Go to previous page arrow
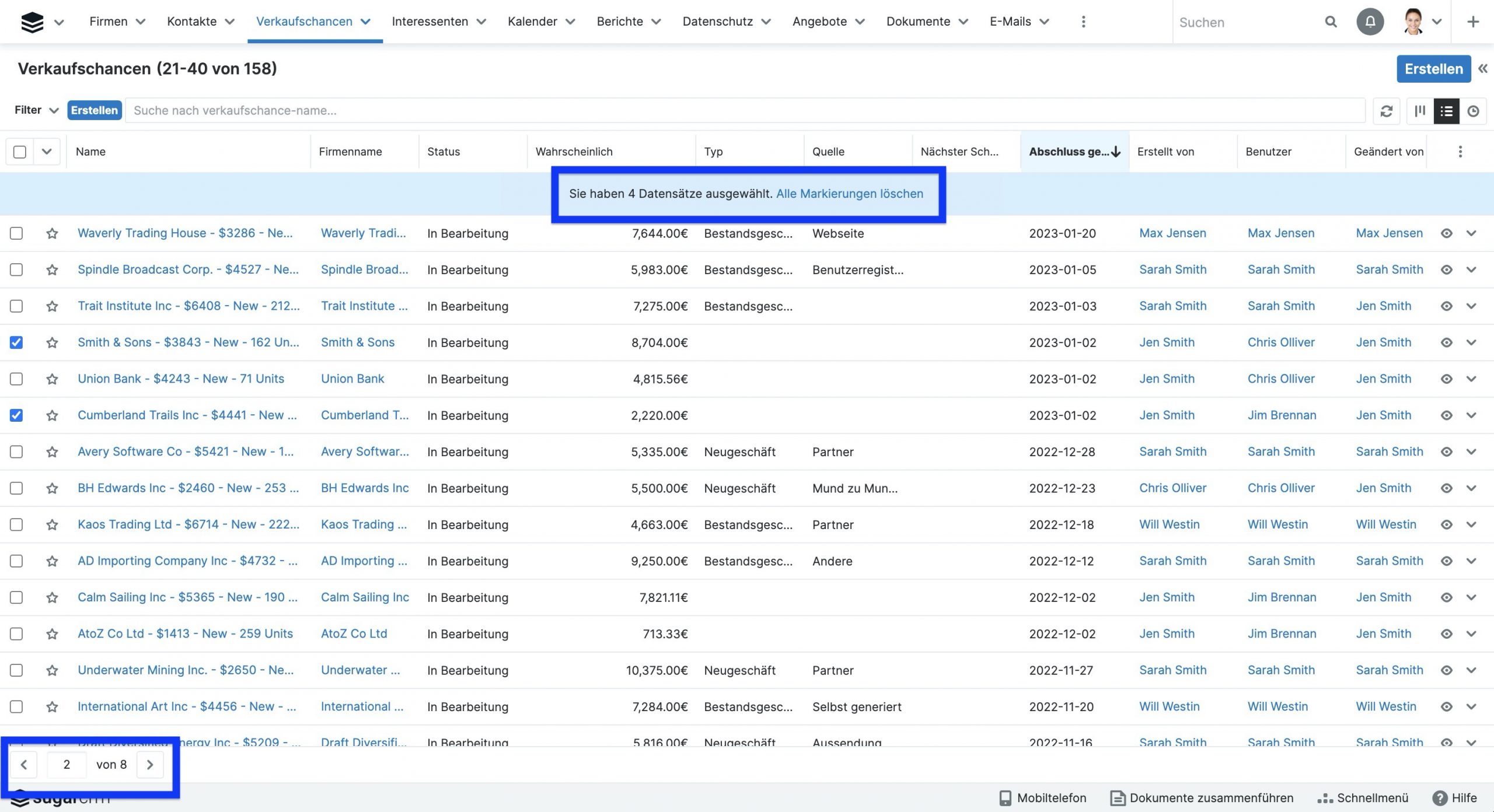Image resolution: width=1494 pixels, height=812 pixels. (24, 765)
